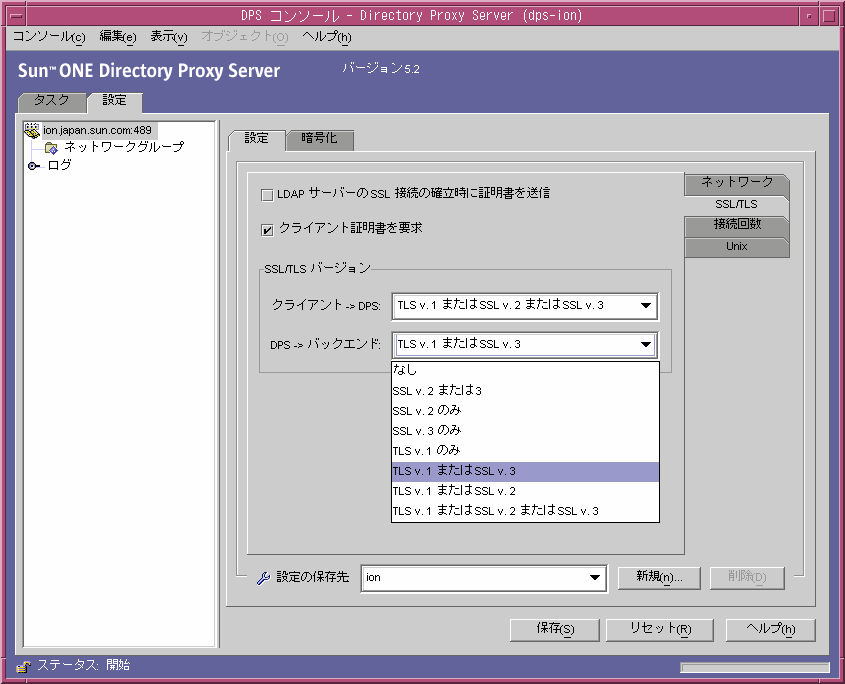
Task: Open the クライアント -> DPS dropdown
Action: click(524, 306)
